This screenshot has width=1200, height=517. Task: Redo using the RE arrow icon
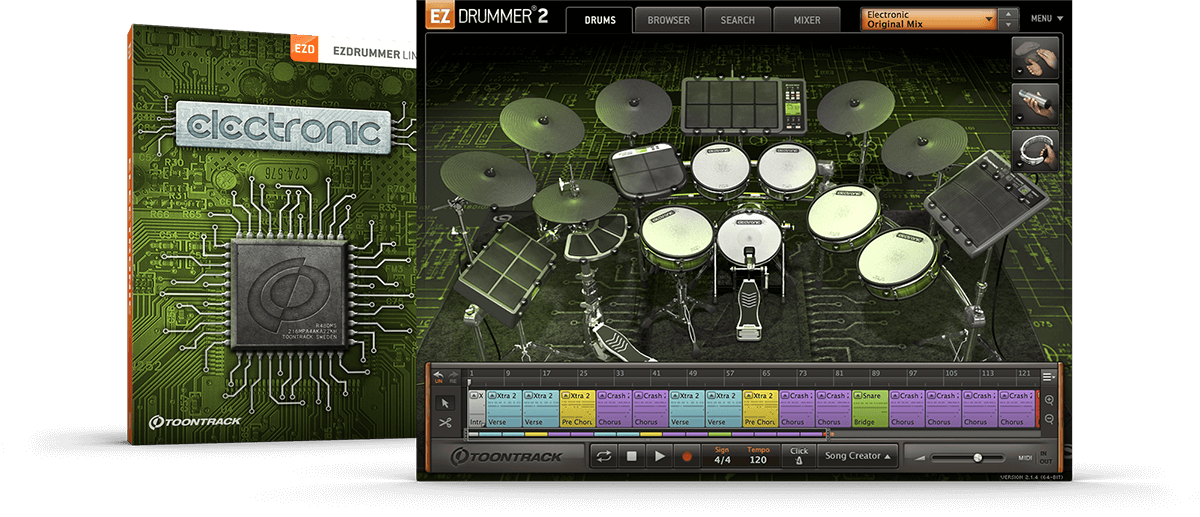pos(452,376)
